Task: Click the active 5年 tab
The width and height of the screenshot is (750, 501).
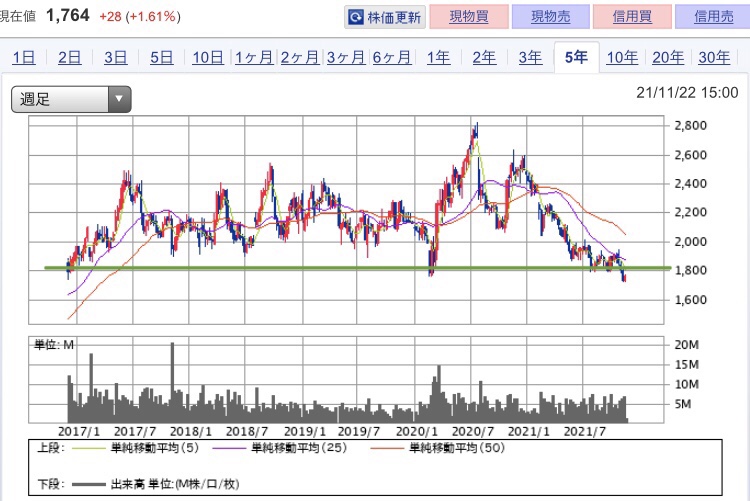Action: pyautogui.click(x=576, y=57)
